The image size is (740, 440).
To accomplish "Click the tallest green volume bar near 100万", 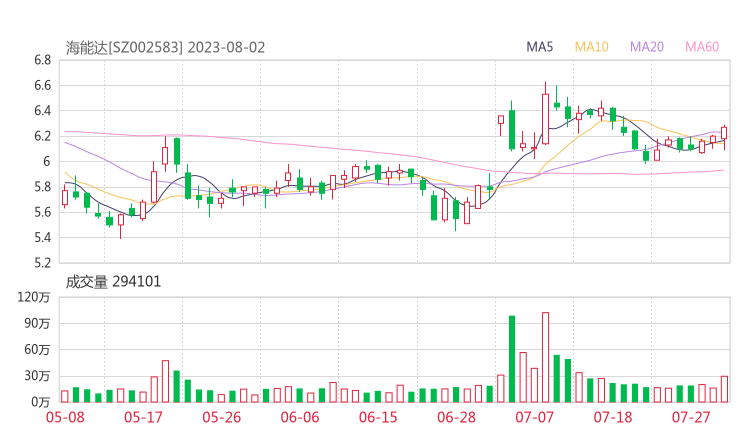I will coord(512,359).
